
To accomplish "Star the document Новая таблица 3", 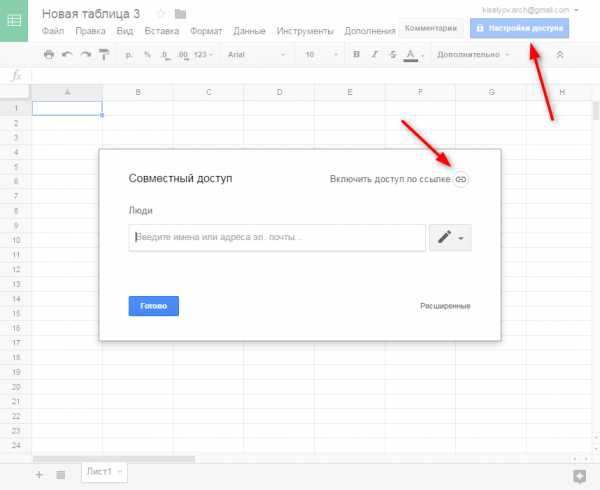I will 161,14.
